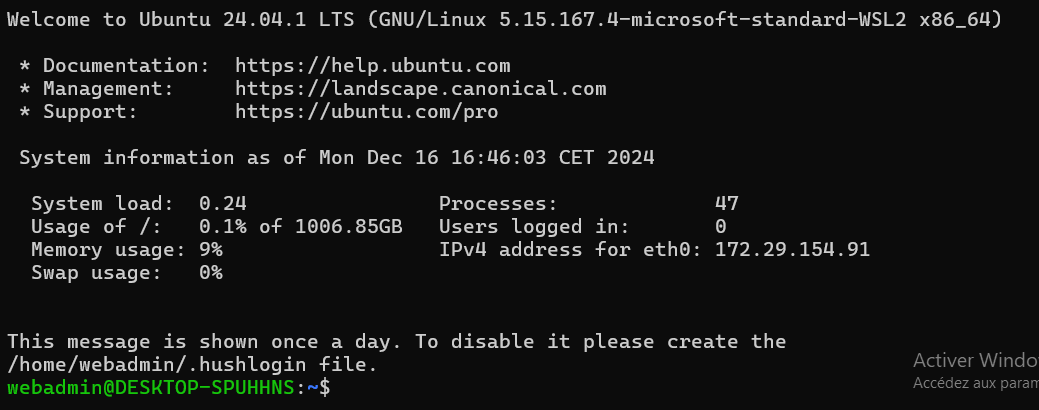
Task: Click the System information date line
Action: 336,157
